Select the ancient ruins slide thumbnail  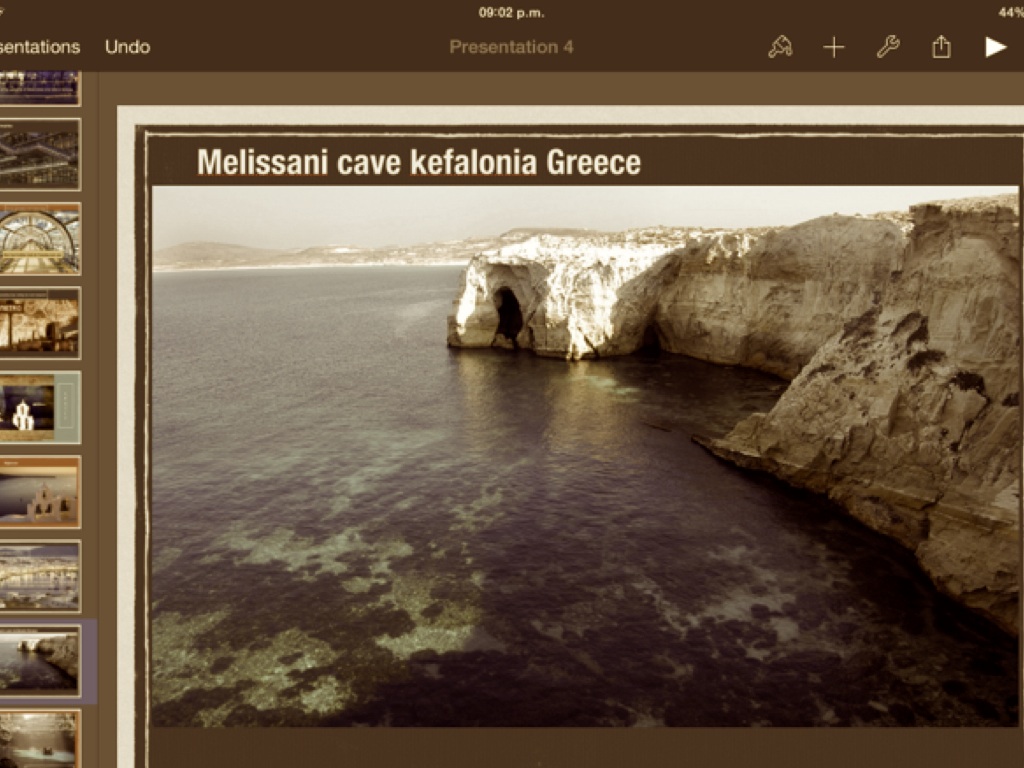tap(38, 323)
